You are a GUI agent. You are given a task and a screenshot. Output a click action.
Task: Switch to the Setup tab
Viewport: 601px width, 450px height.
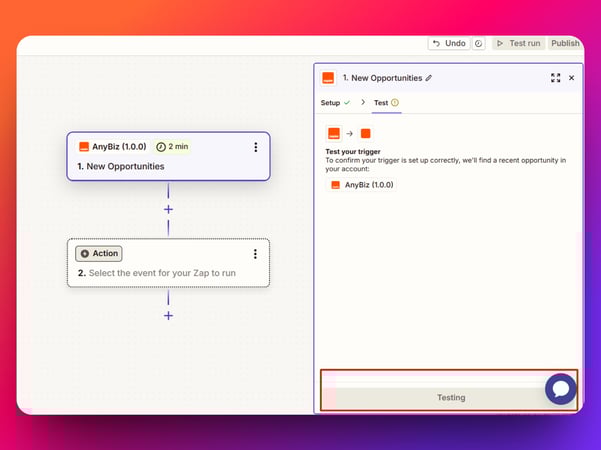[x=335, y=103]
